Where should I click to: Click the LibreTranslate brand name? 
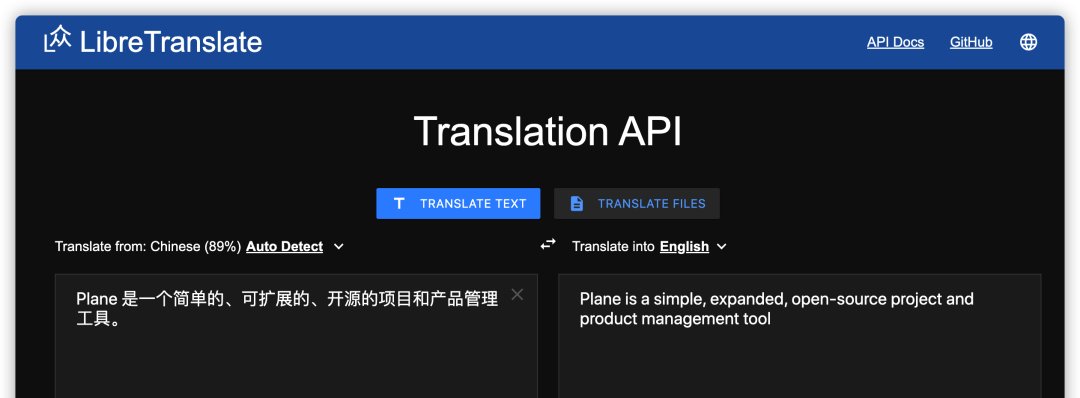(171, 42)
